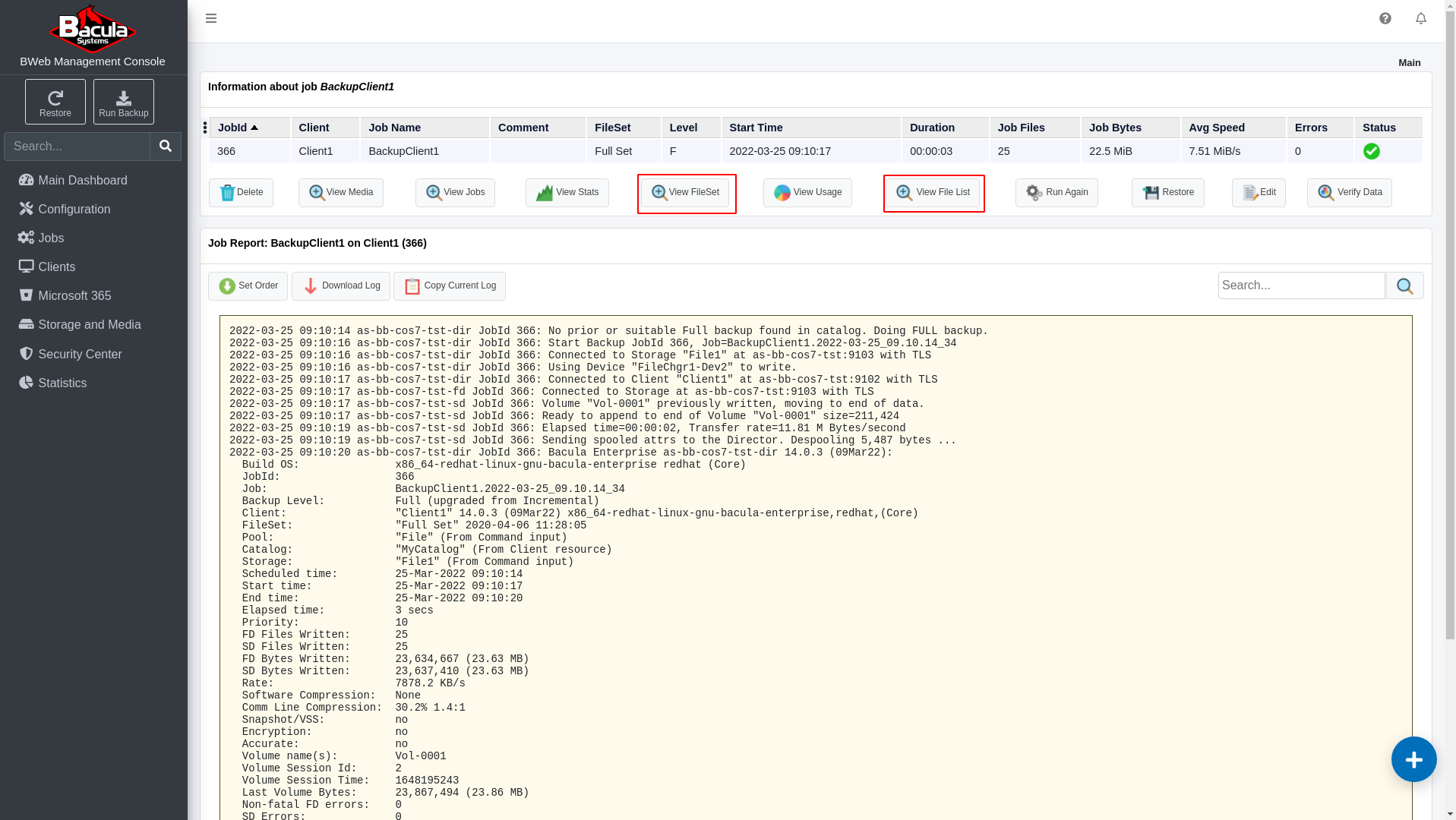1456x820 pixels.
Task: Click the log search magnifier button
Action: pyautogui.click(x=1405, y=285)
